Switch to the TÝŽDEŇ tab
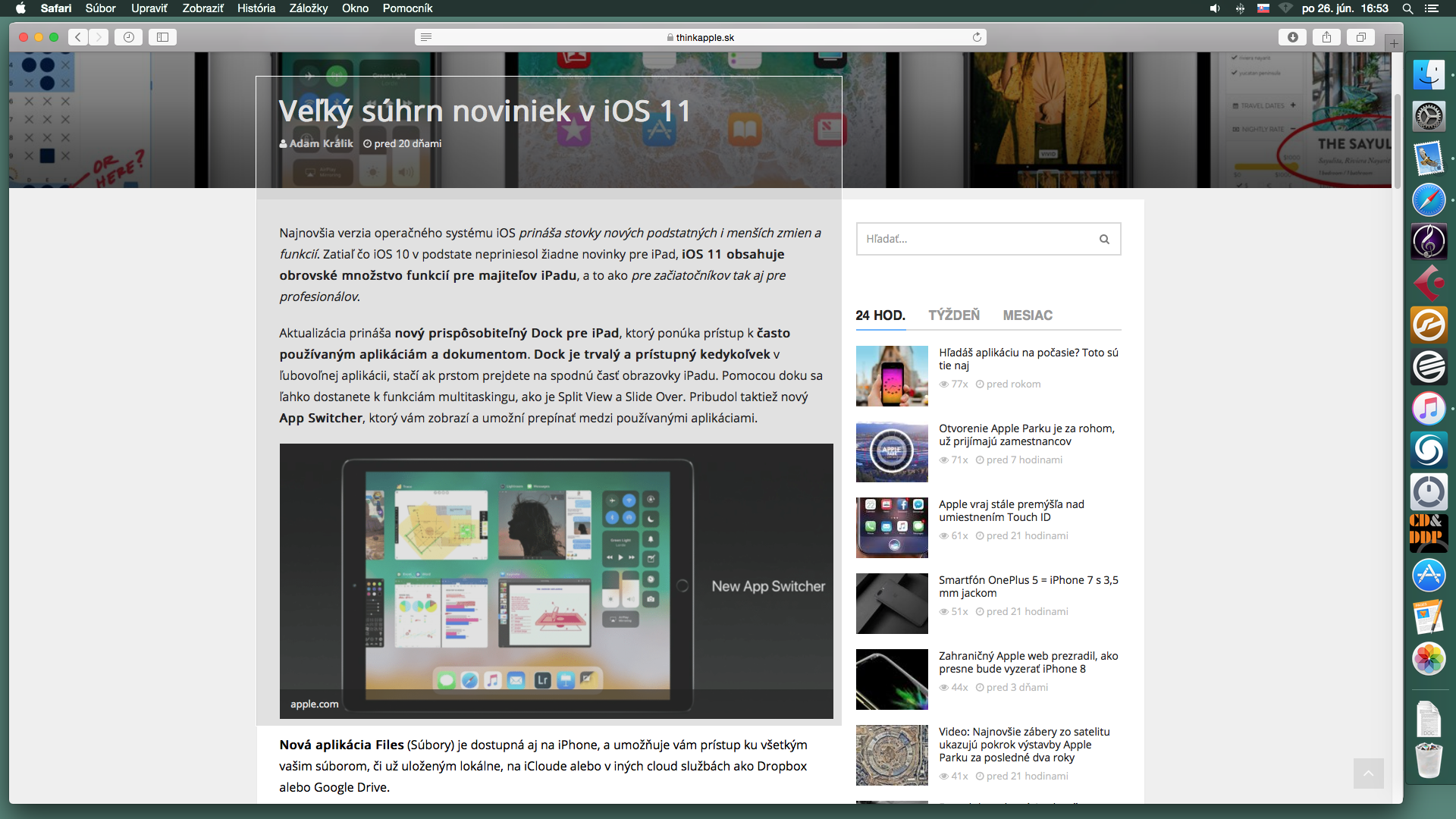 point(954,315)
